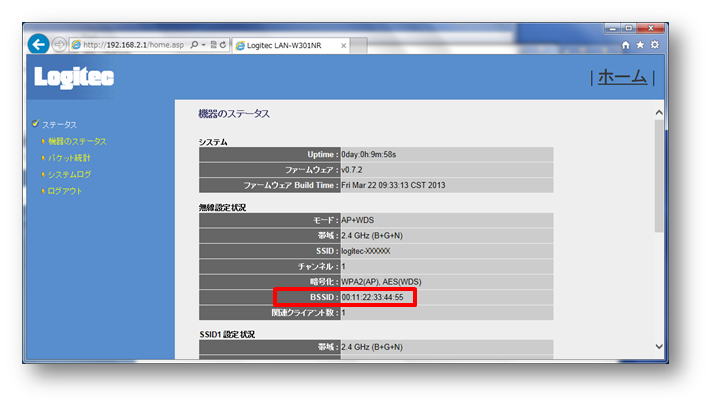Open a new blank tab
This screenshot has width=711, height=406.
[x=358, y=45]
